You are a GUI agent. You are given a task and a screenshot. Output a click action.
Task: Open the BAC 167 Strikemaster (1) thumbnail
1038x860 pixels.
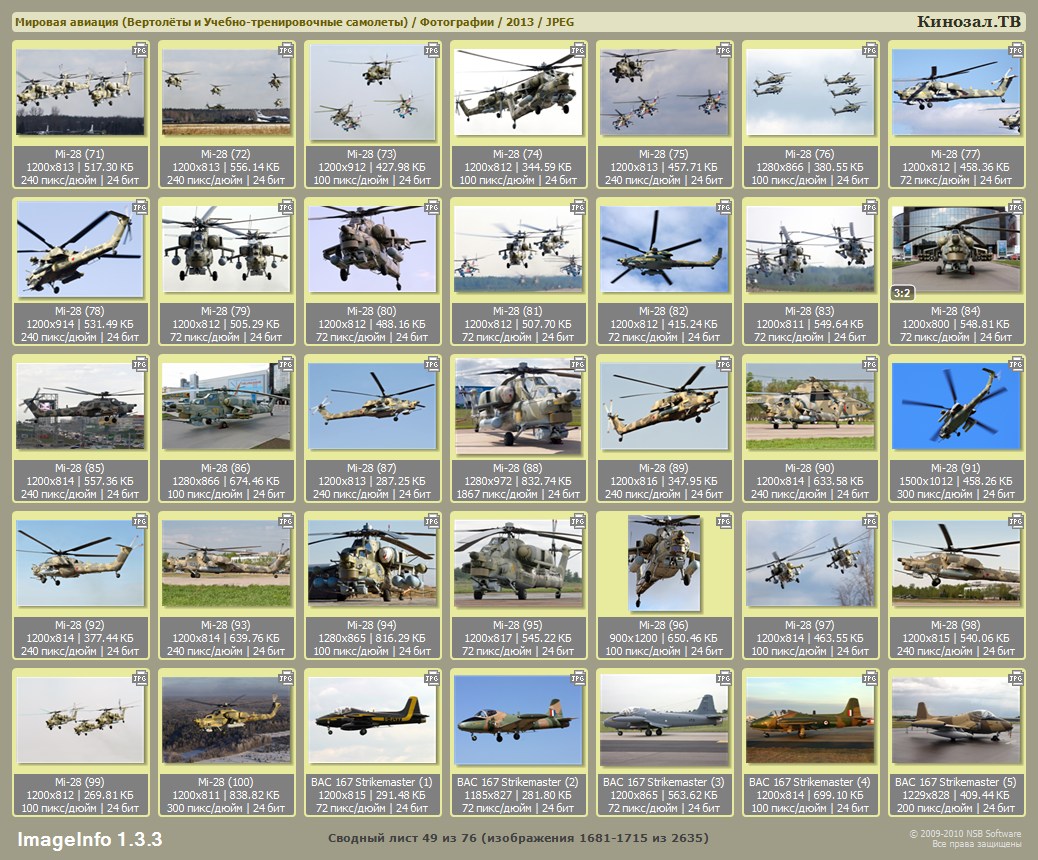371,720
